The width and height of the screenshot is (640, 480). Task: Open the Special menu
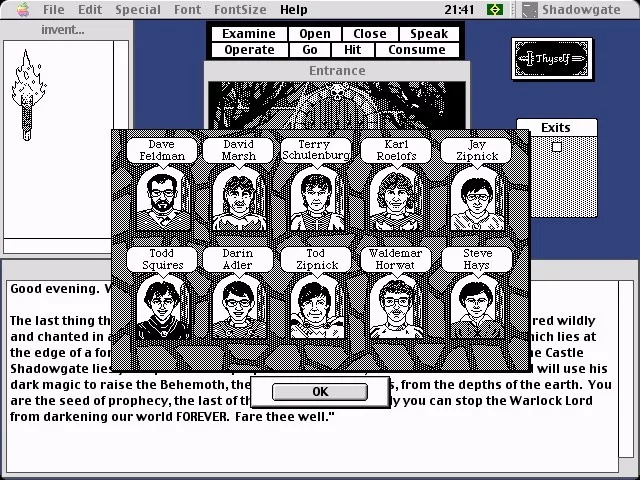138,9
